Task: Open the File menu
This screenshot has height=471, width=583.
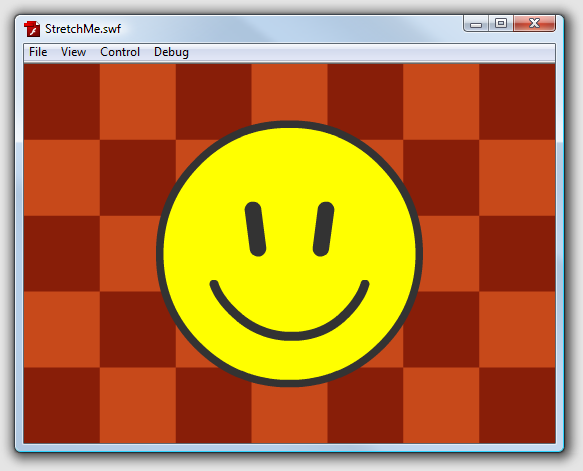Action: click(38, 52)
